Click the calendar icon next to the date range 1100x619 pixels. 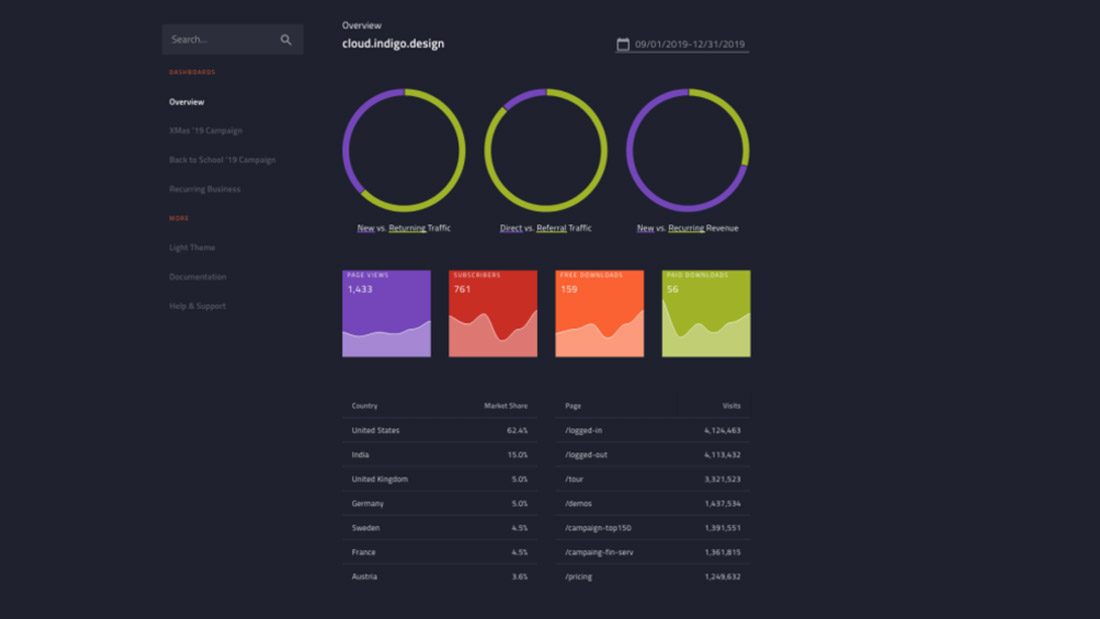pyautogui.click(x=624, y=44)
